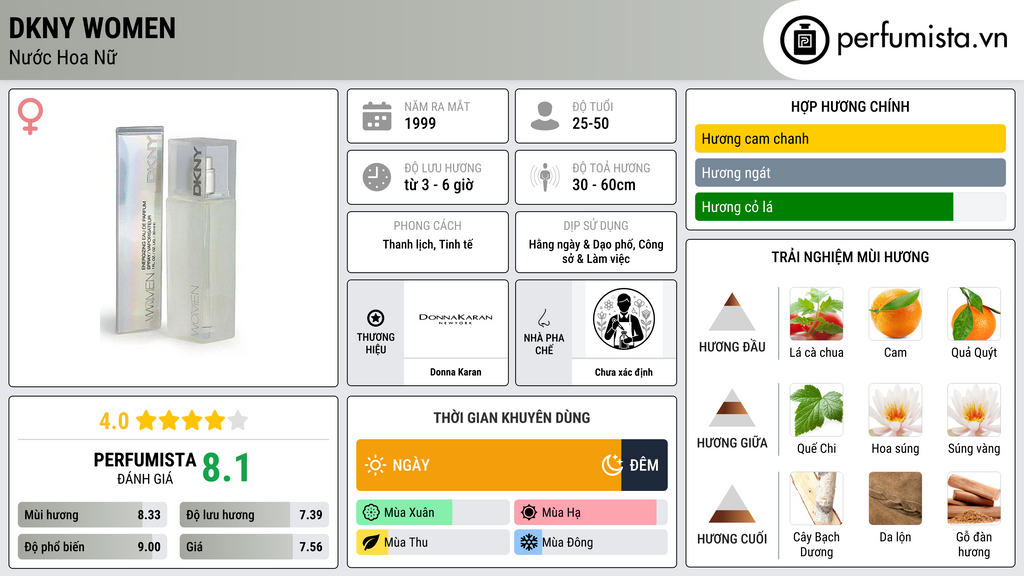Click the grey-blue Hương ngát bar

(850, 172)
